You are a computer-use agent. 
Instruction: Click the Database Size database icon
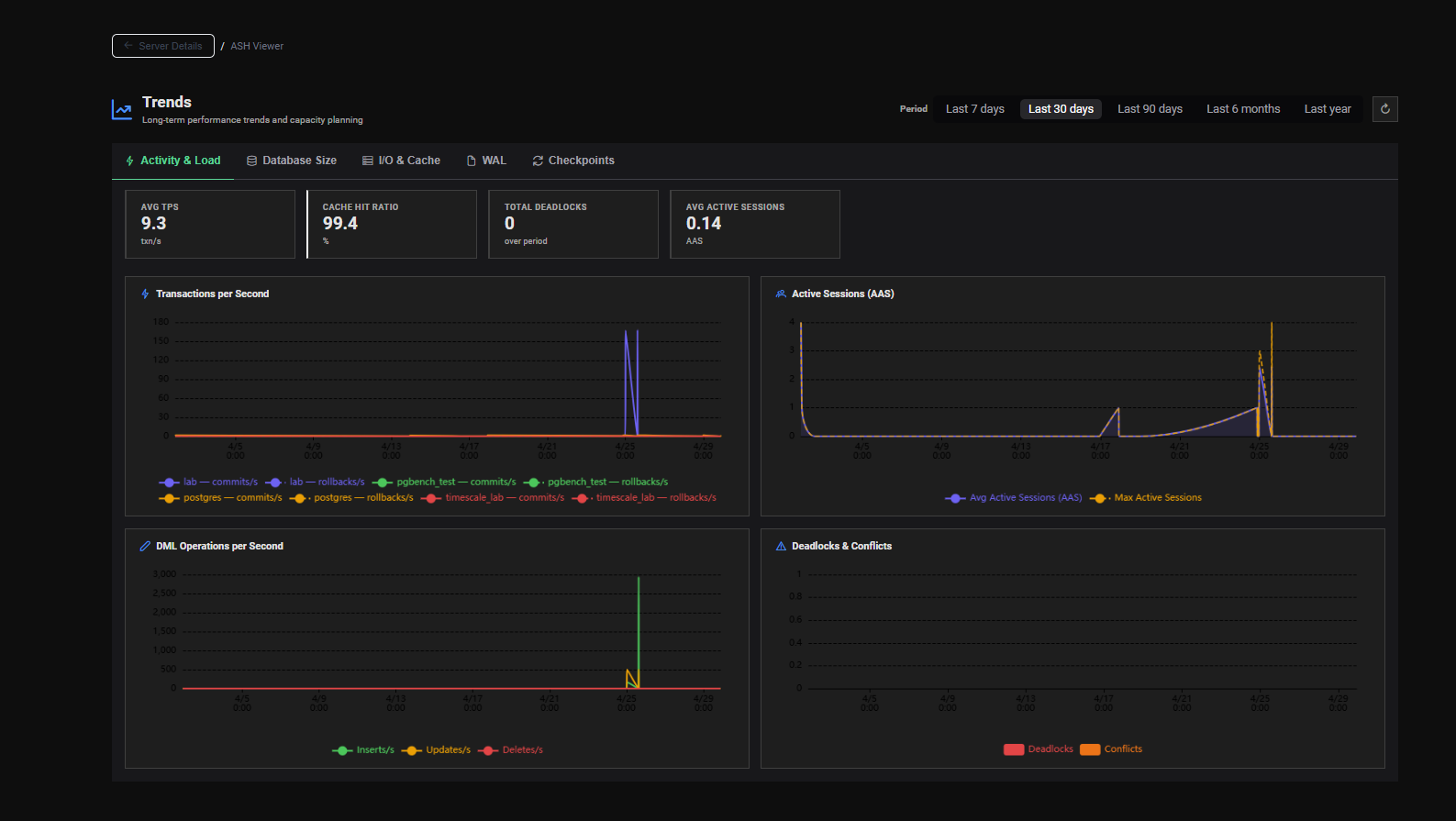point(251,161)
